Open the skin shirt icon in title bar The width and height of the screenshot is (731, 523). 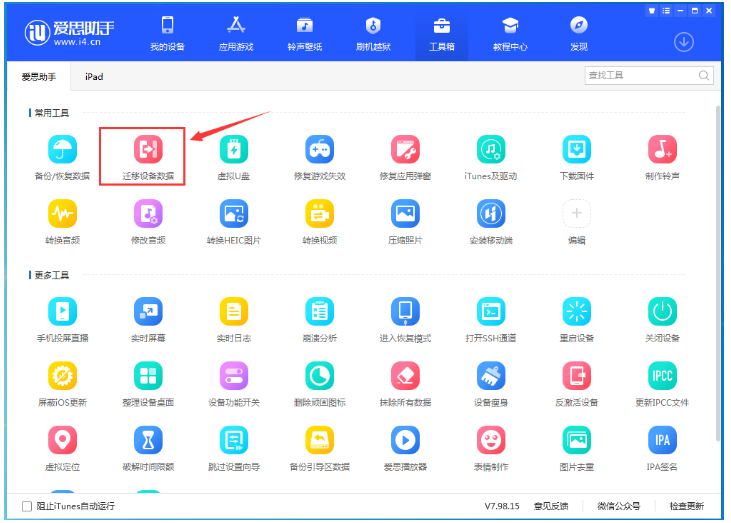pos(652,10)
